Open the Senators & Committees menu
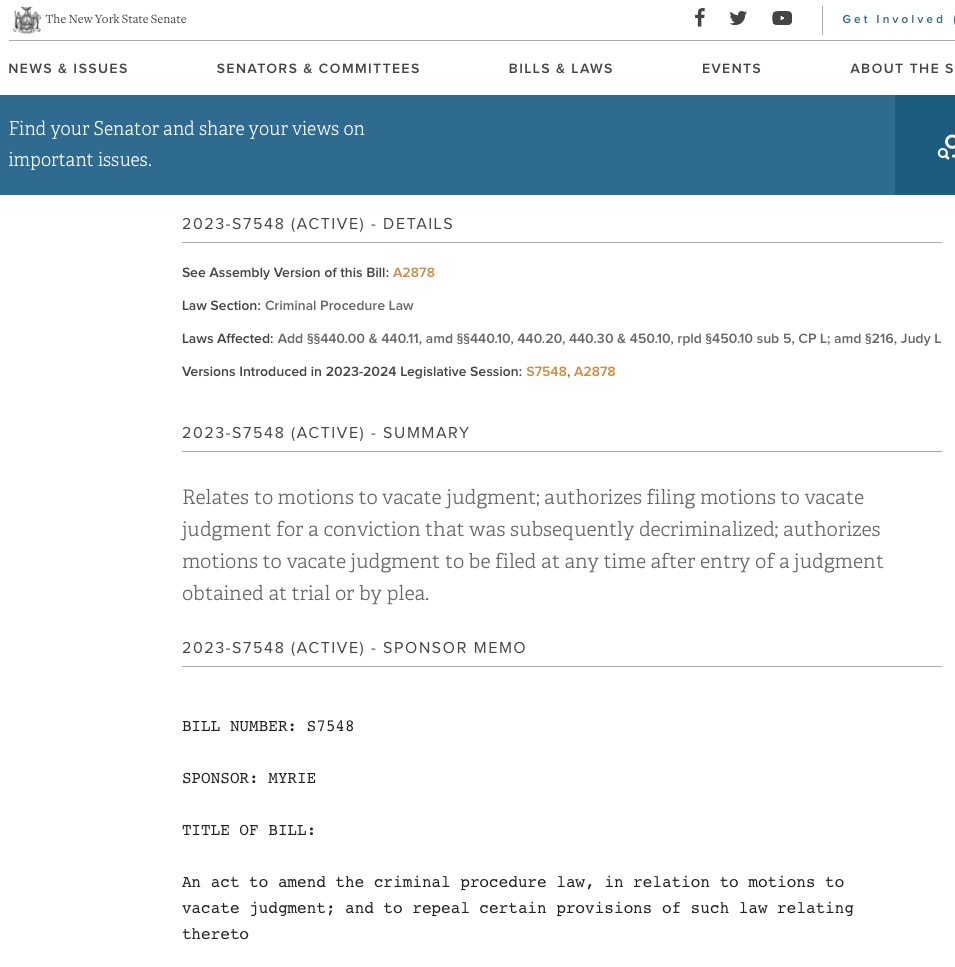Viewport: 955px width, 967px height. coord(318,69)
